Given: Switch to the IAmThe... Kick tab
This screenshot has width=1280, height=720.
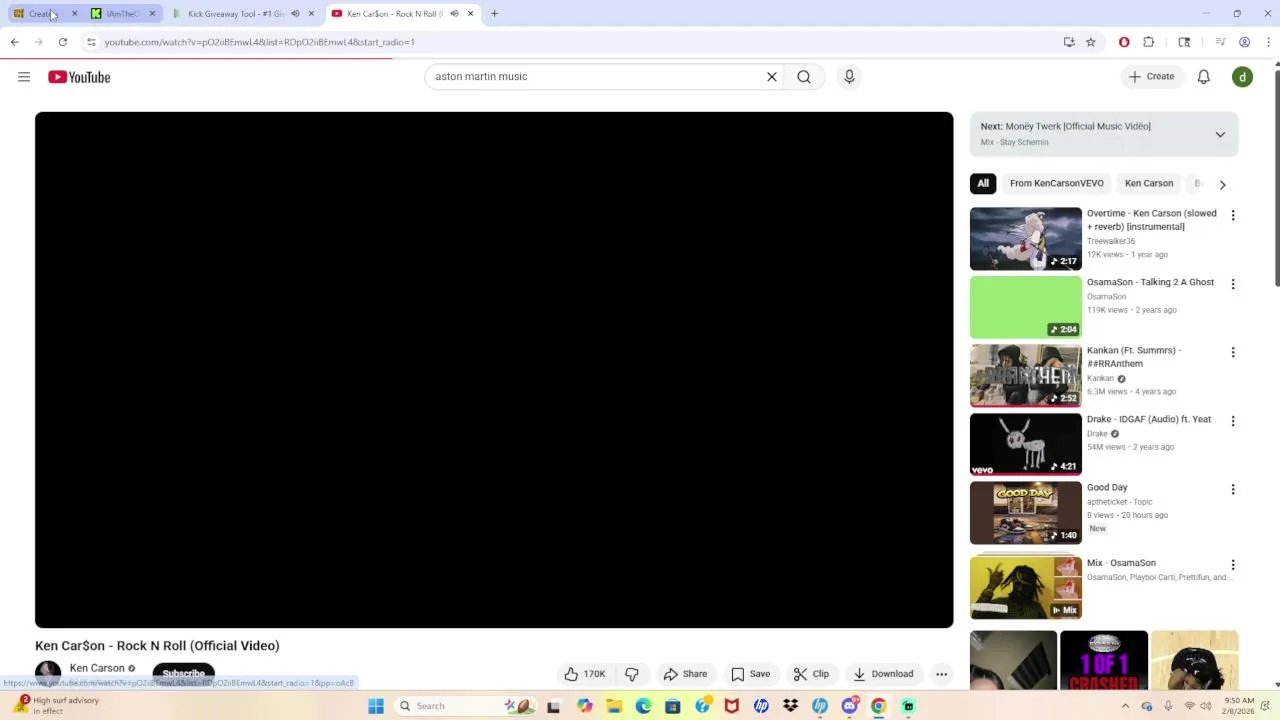Looking at the screenshot, I should 120,14.
